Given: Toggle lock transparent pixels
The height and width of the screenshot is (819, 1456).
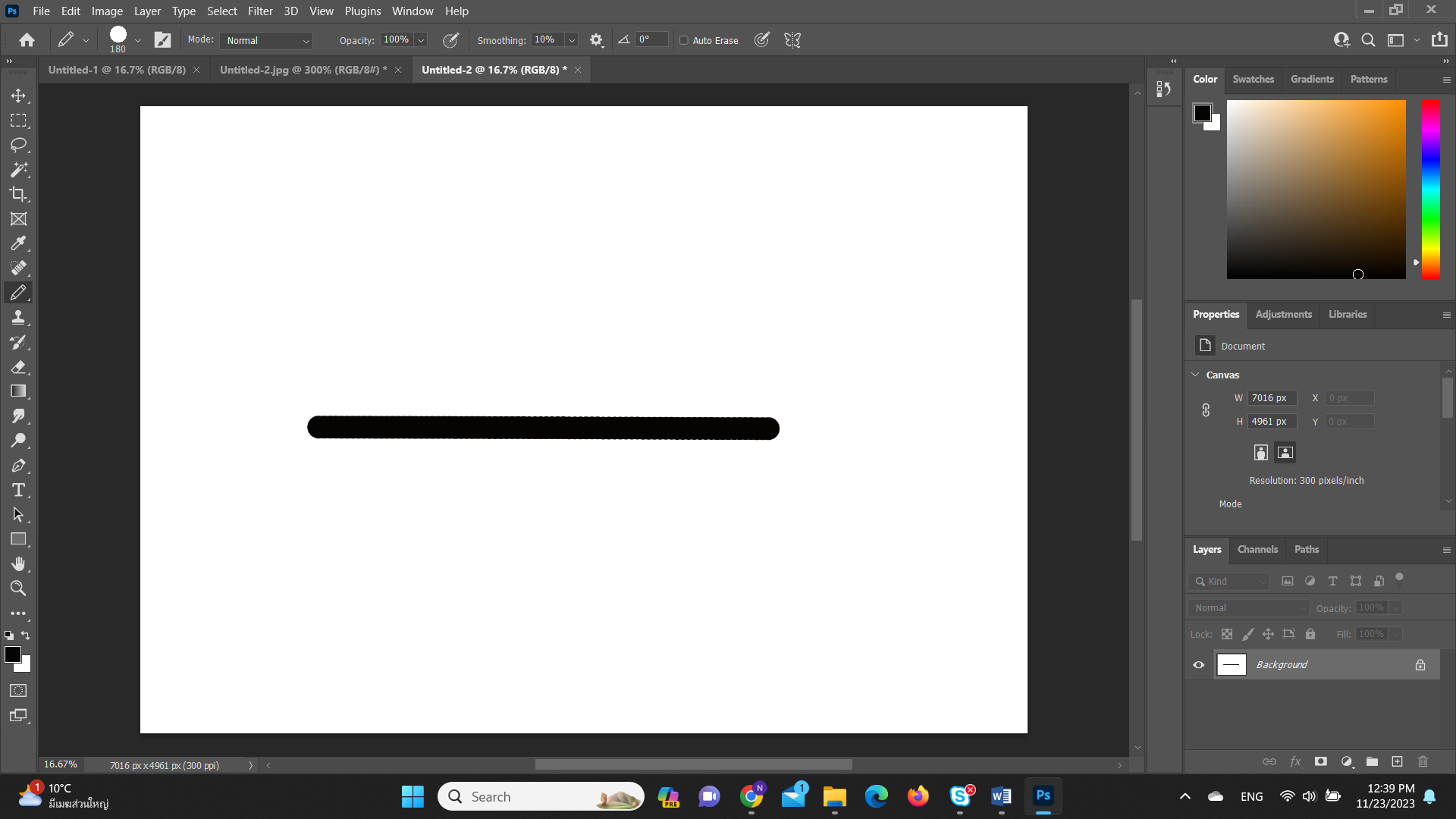Looking at the screenshot, I should point(1227,634).
